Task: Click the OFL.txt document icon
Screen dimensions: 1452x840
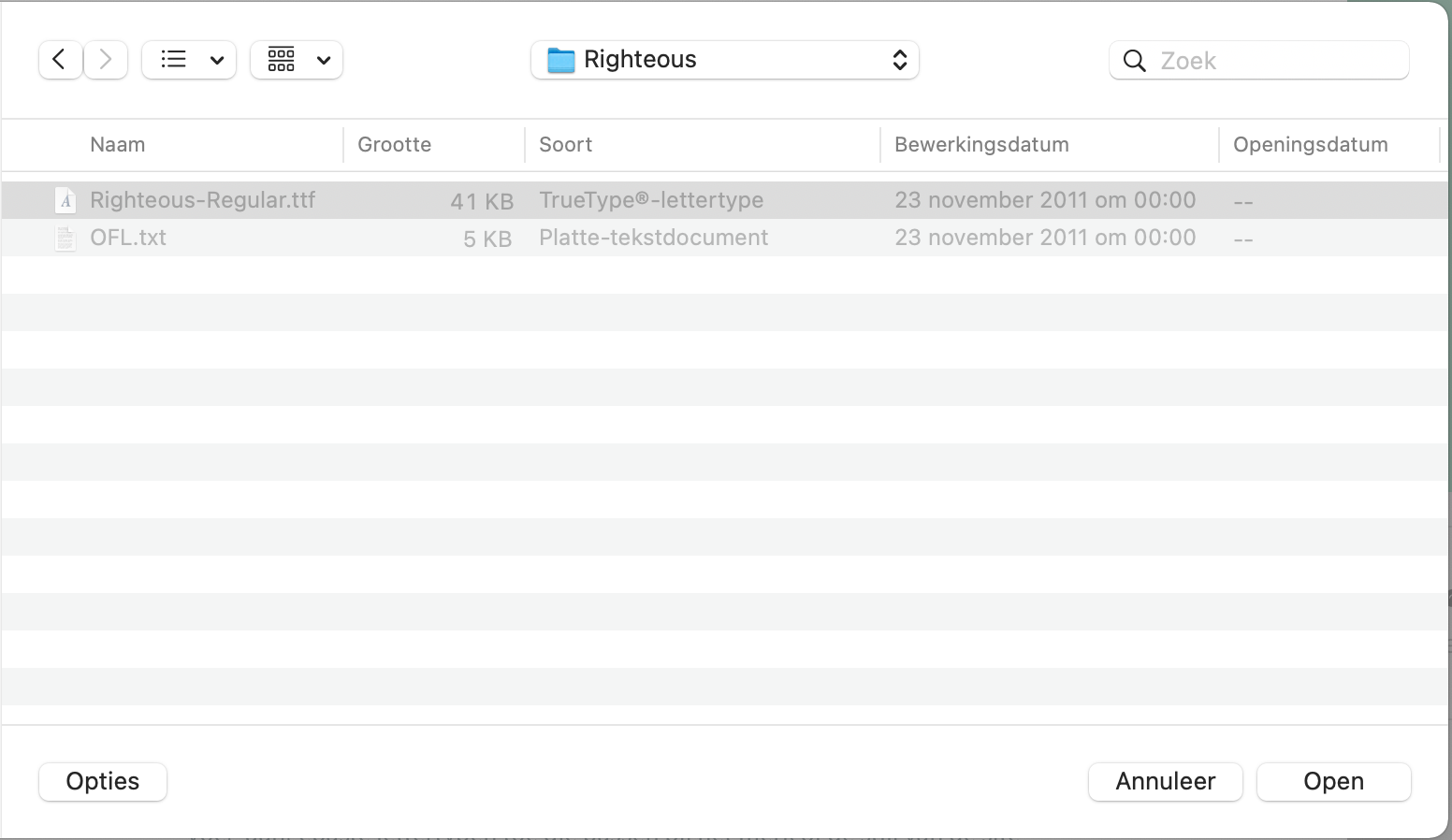Action: [65, 238]
